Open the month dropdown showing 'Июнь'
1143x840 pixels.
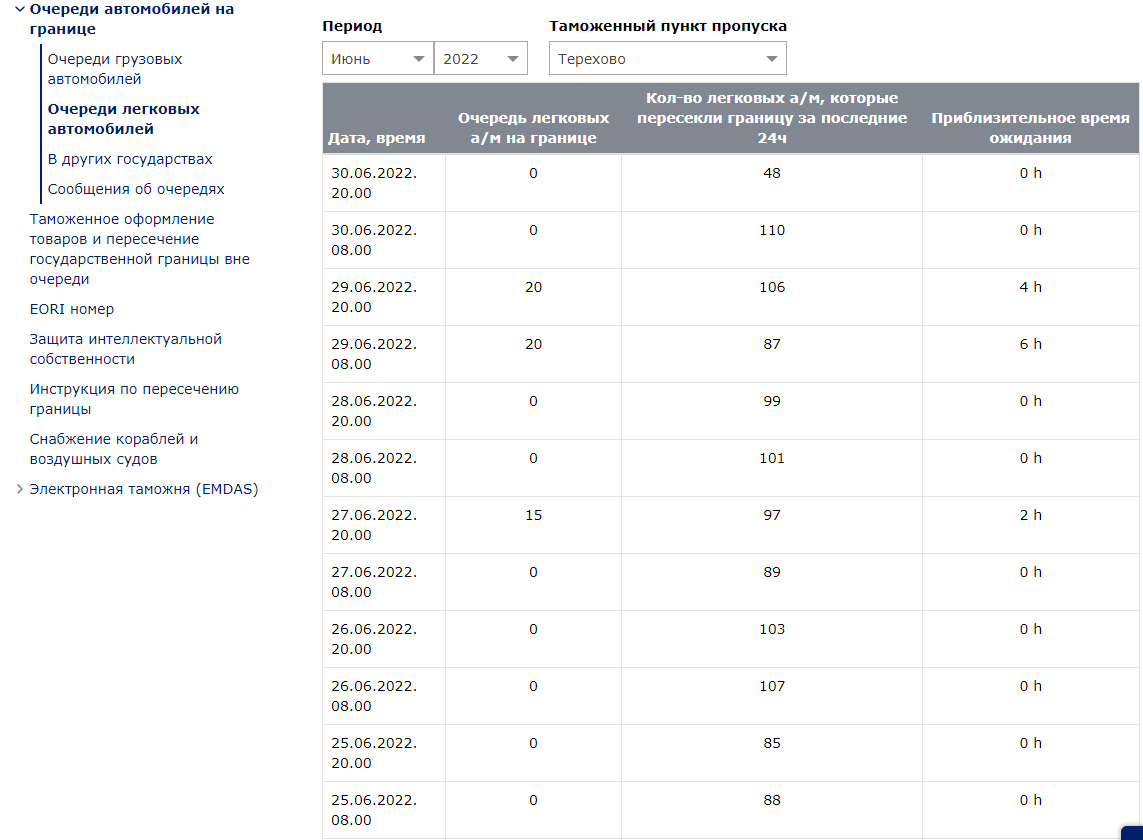pyautogui.click(x=377, y=59)
